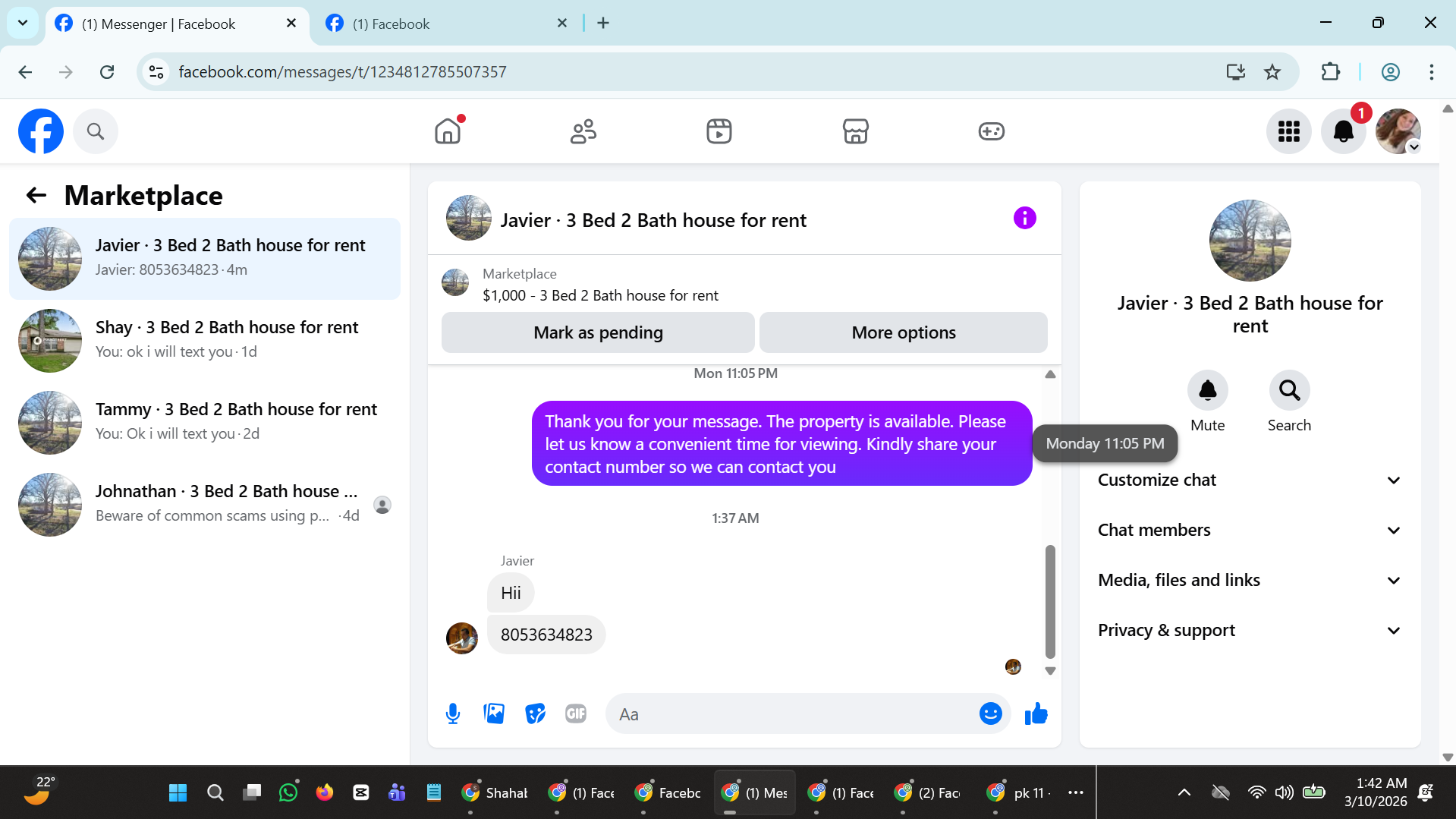Click chat scroll down arrow
This screenshot has width=1456, height=819.
[1050, 670]
